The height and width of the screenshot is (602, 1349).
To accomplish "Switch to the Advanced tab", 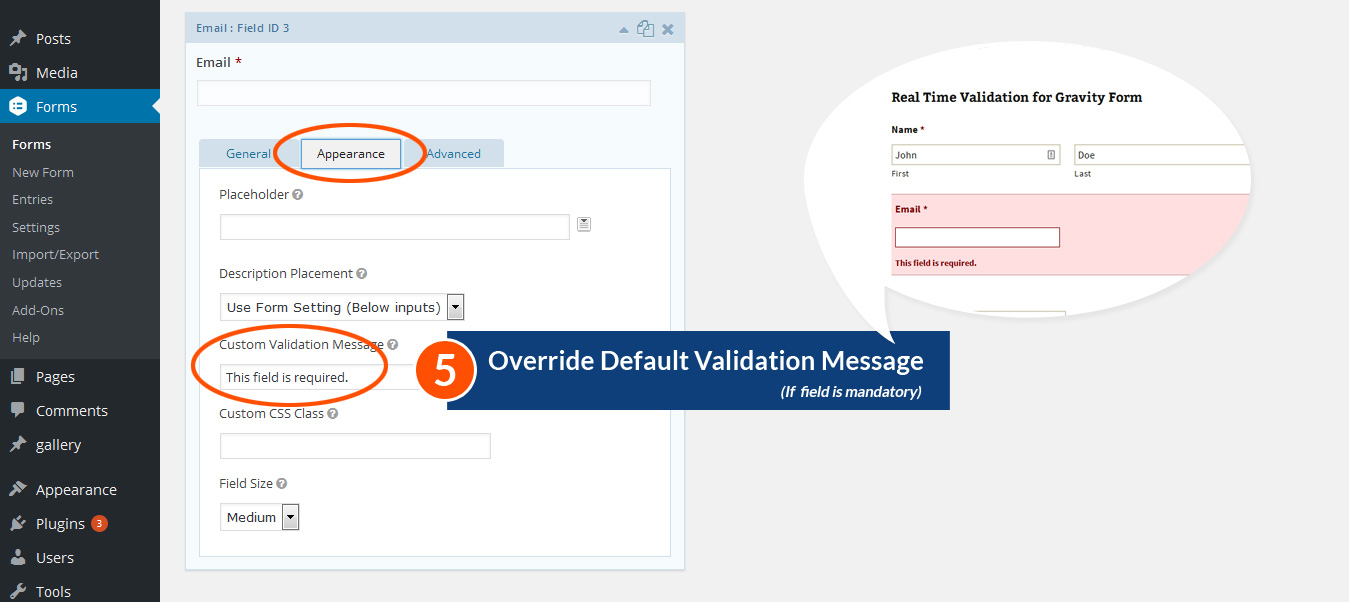I will click(454, 154).
